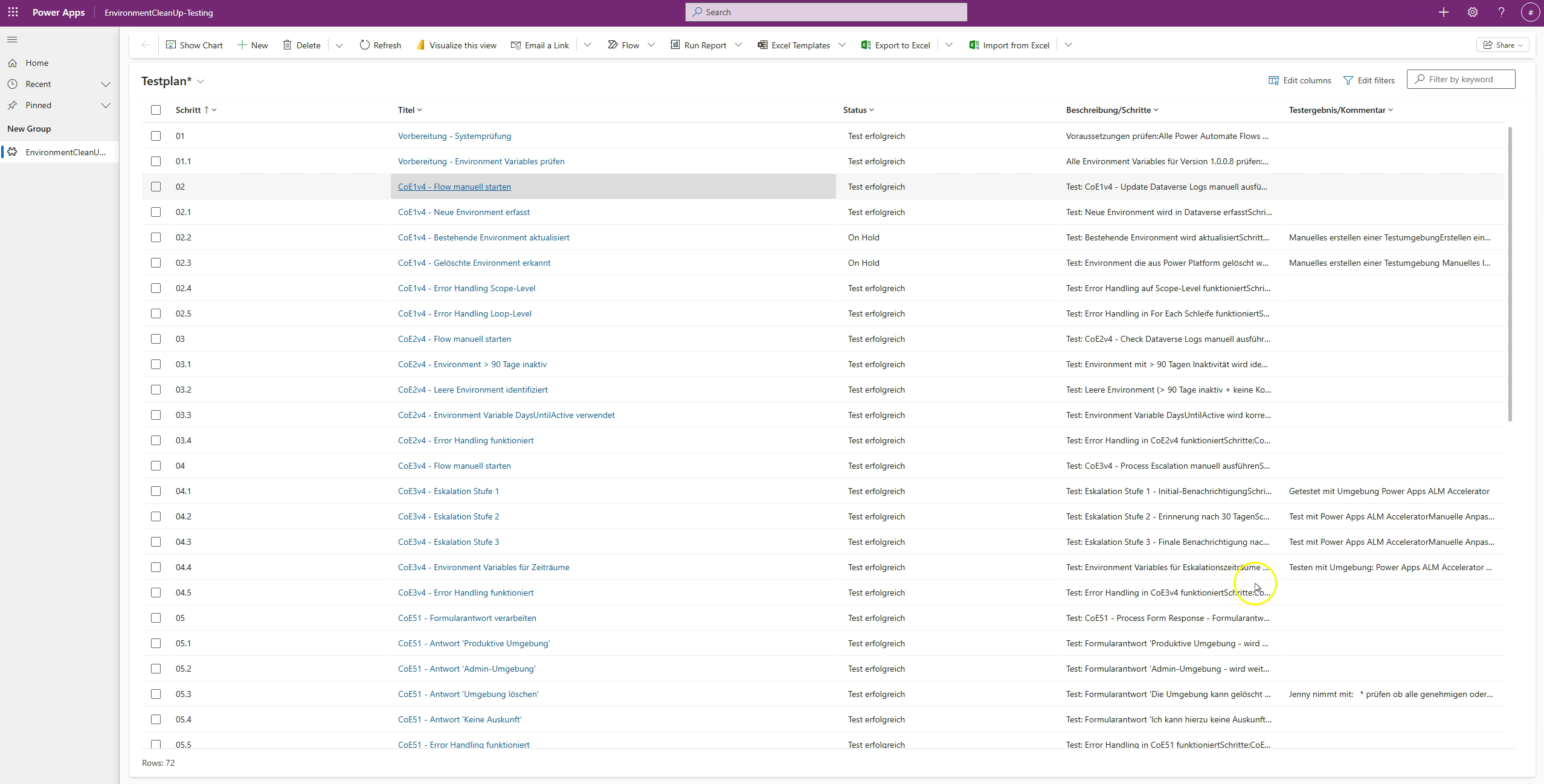The width and height of the screenshot is (1544, 784).
Task: Open the Home navigation item
Action: pyautogui.click(x=37, y=62)
